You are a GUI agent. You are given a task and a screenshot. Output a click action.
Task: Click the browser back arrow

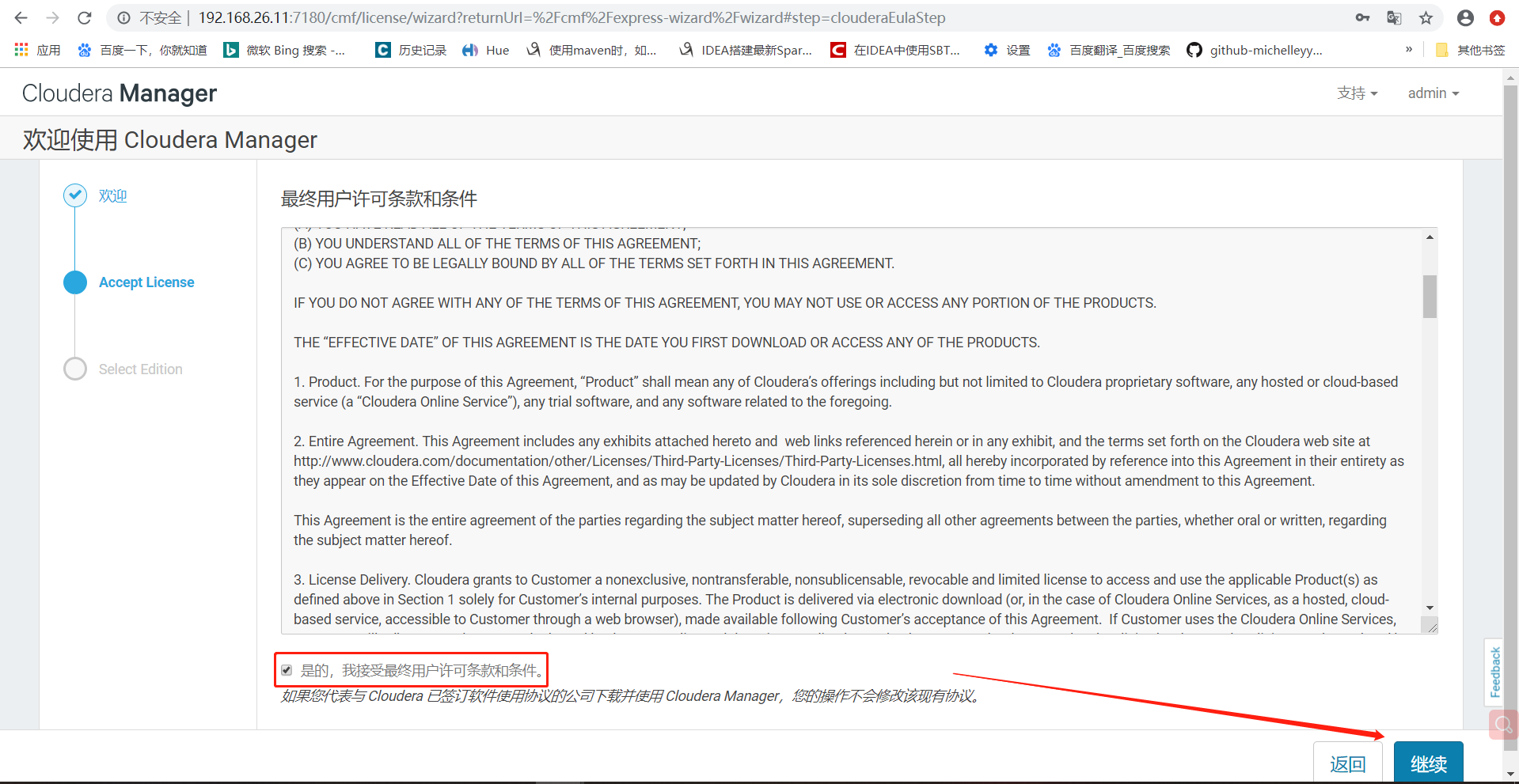(x=21, y=17)
